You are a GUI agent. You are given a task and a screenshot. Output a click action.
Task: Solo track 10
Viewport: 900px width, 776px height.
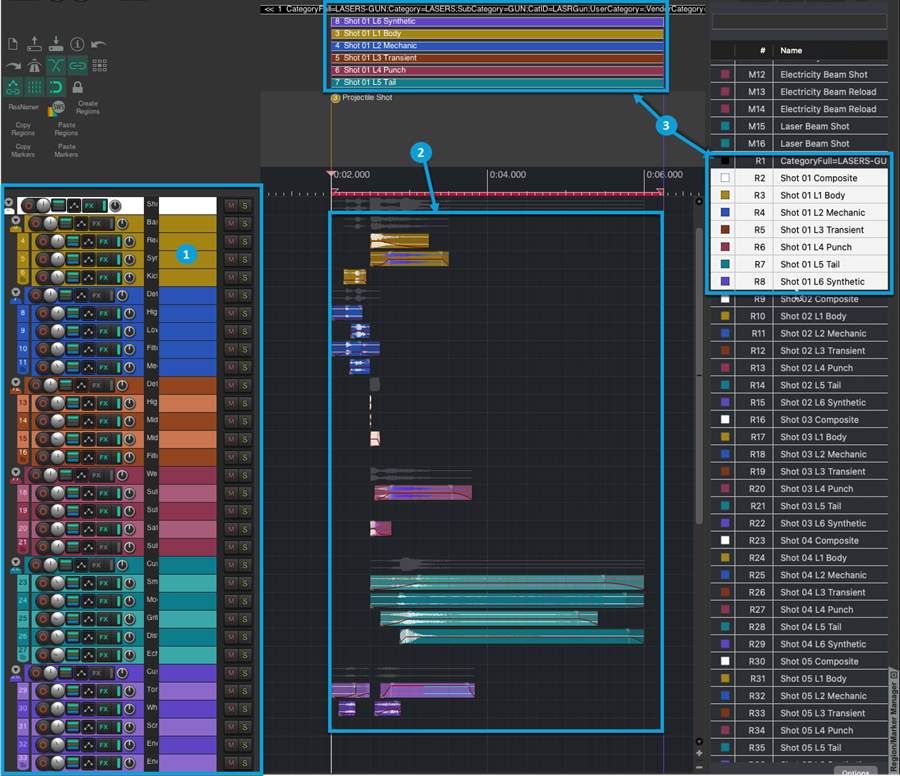pos(244,349)
